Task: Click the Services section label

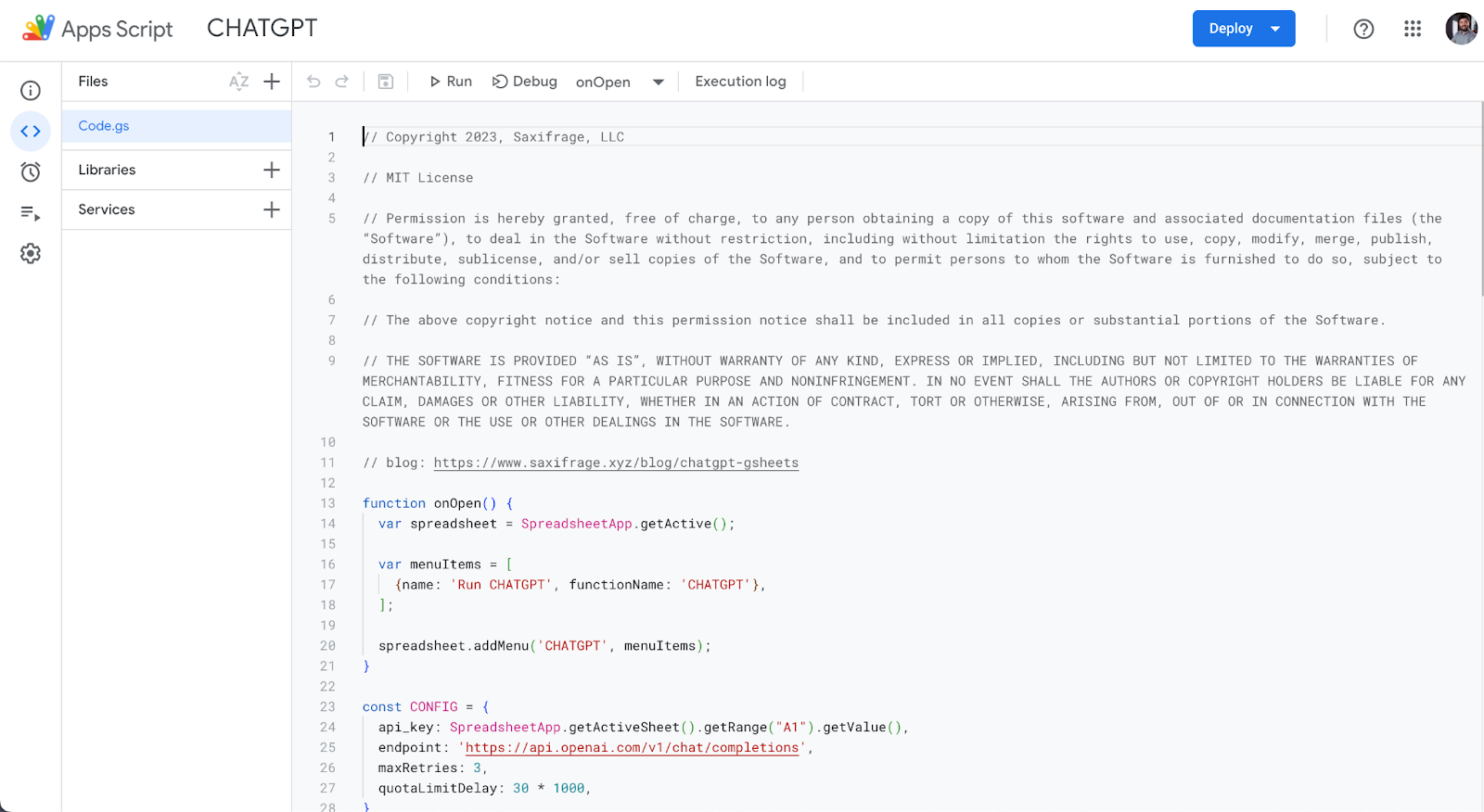Action: pyautogui.click(x=107, y=209)
